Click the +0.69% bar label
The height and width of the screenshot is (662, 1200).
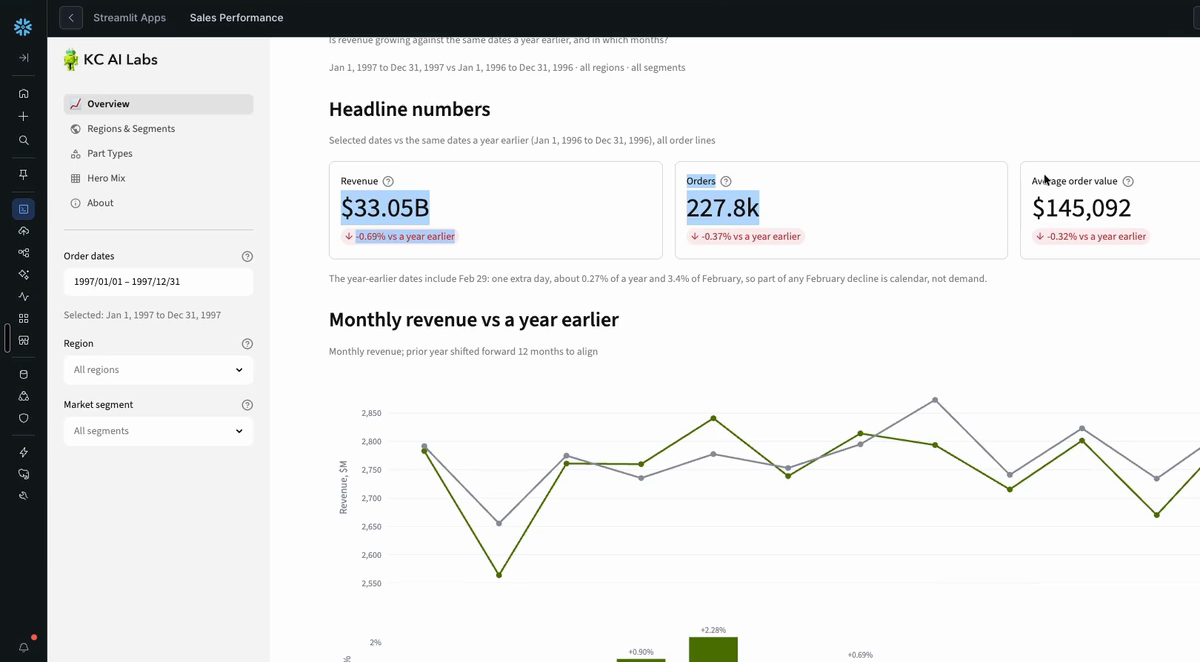pyautogui.click(x=860, y=655)
